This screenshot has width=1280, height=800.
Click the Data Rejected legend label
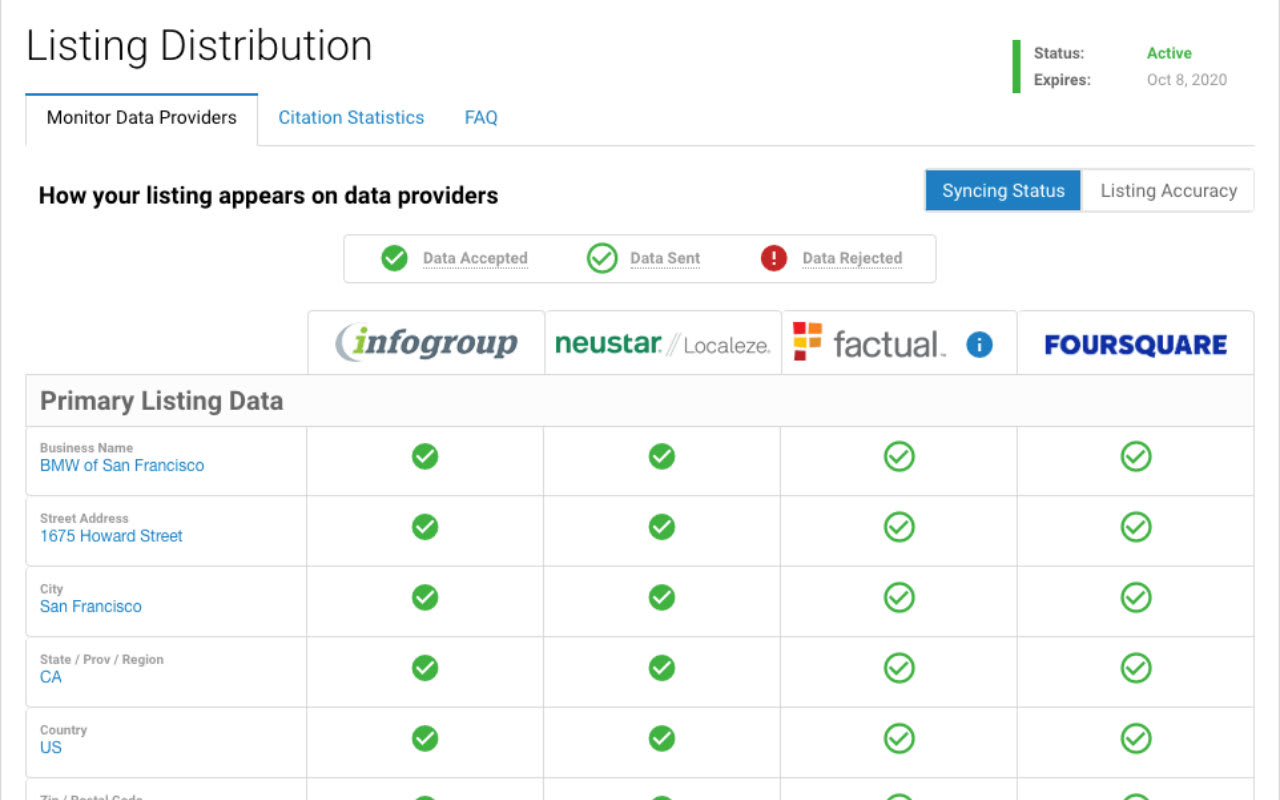click(x=852, y=258)
